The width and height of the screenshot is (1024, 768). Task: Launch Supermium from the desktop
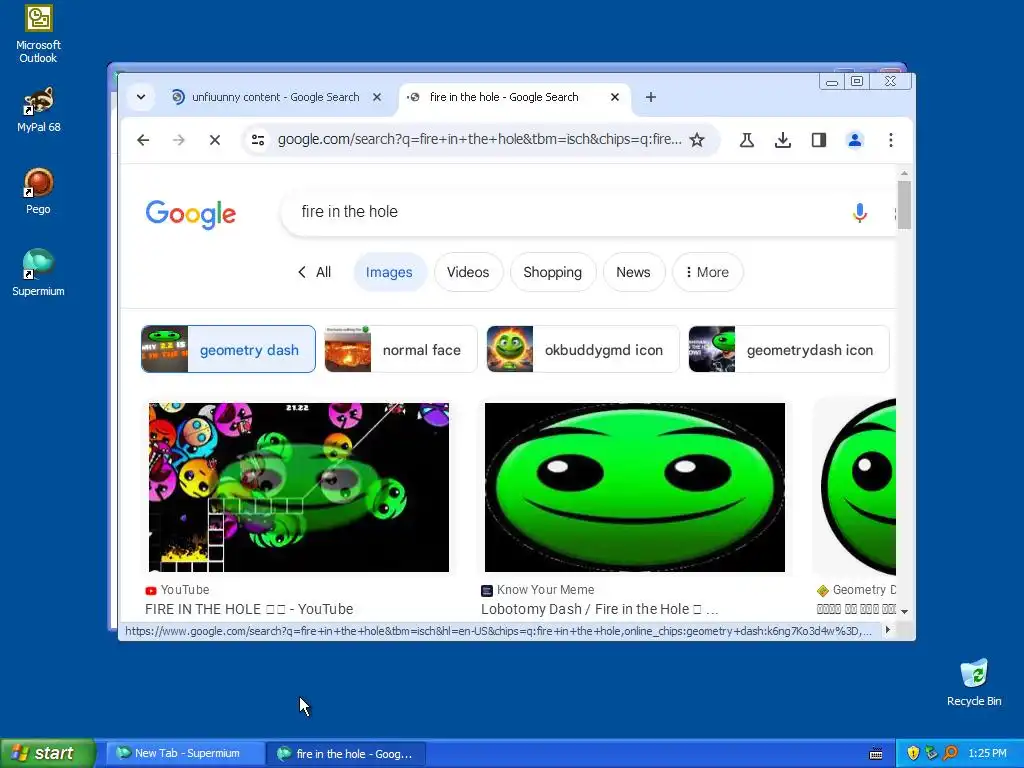click(38, 273)
